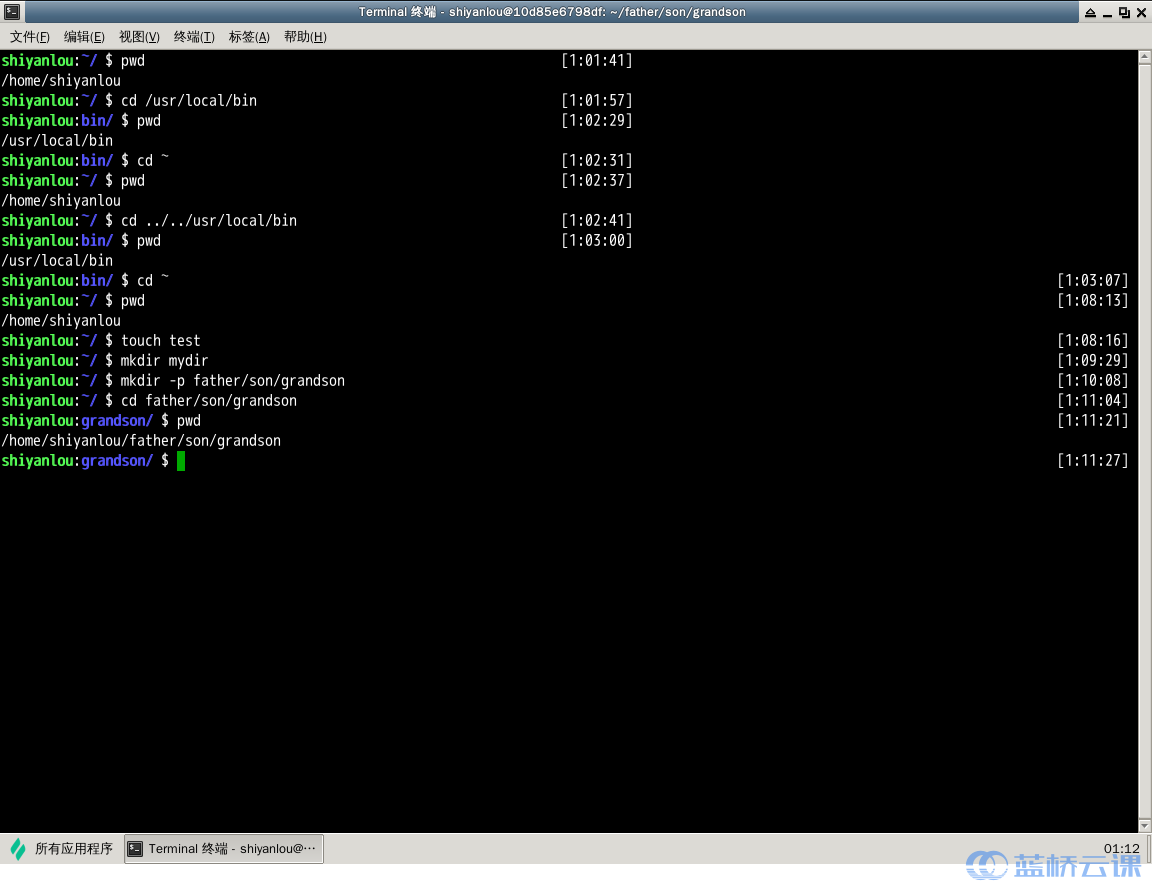The width and height of the screenshot is (1152, 896).
Task: Click the green leaf applications icon
Action: (x=18, y=849)
